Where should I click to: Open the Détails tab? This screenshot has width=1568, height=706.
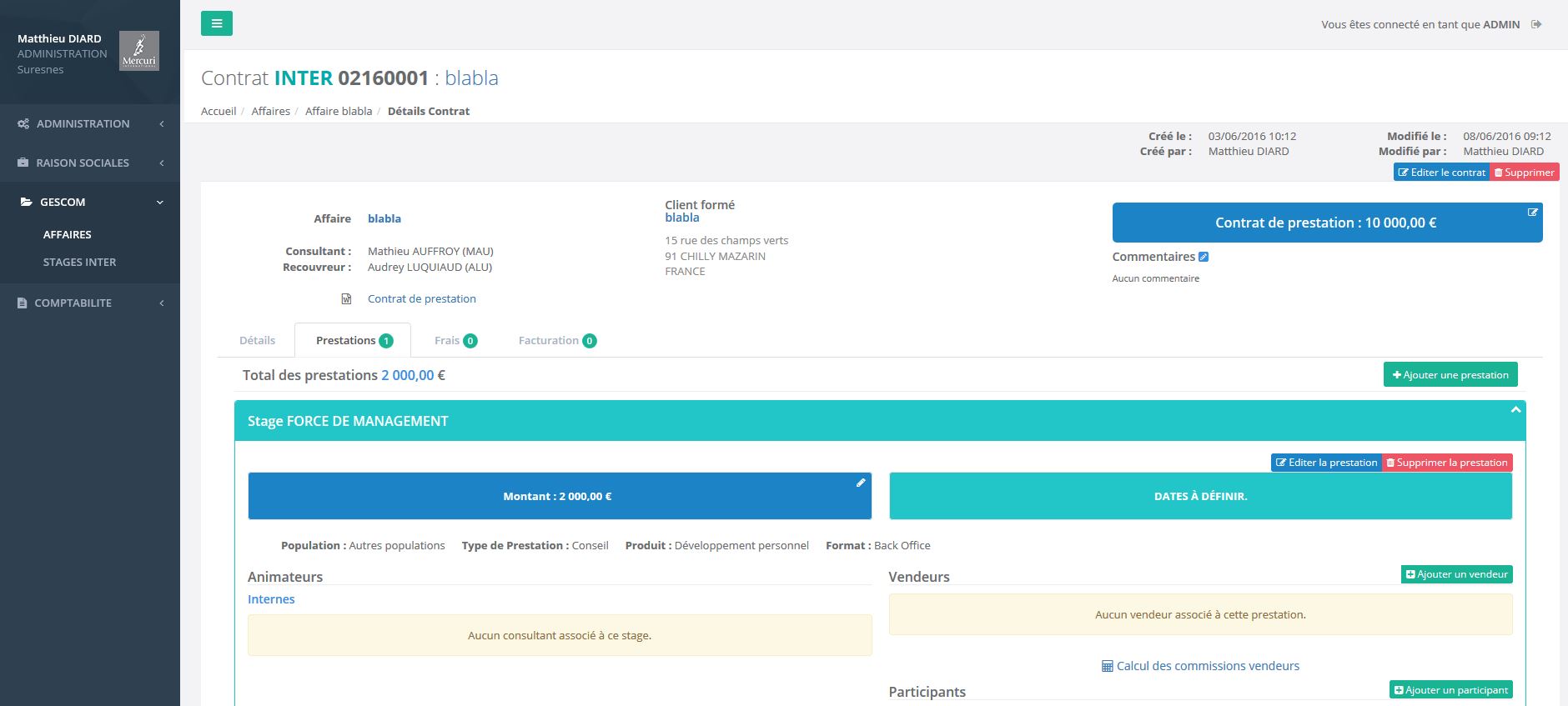257,340
